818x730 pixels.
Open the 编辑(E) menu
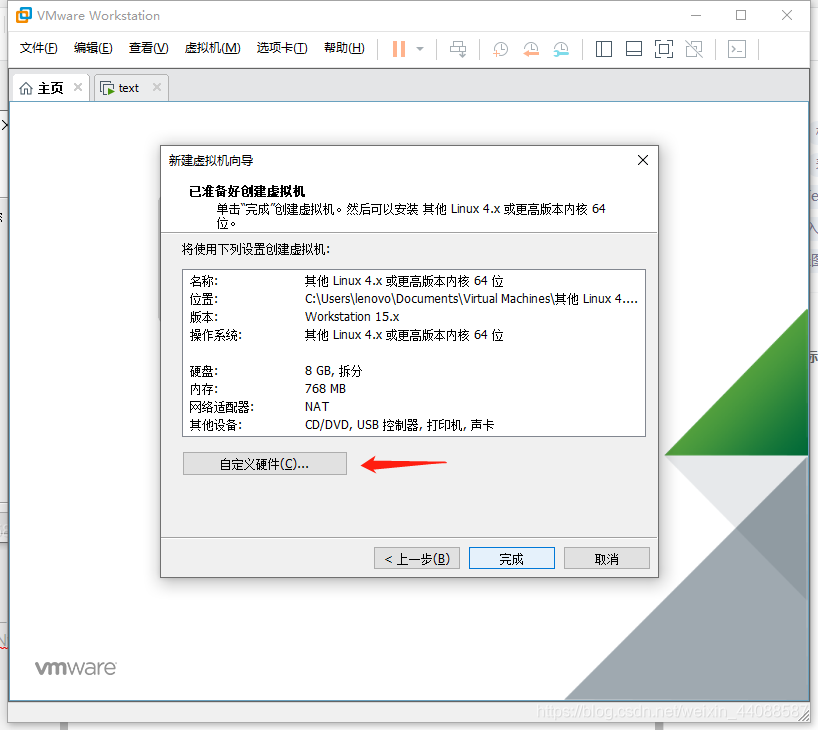(93, 48)
